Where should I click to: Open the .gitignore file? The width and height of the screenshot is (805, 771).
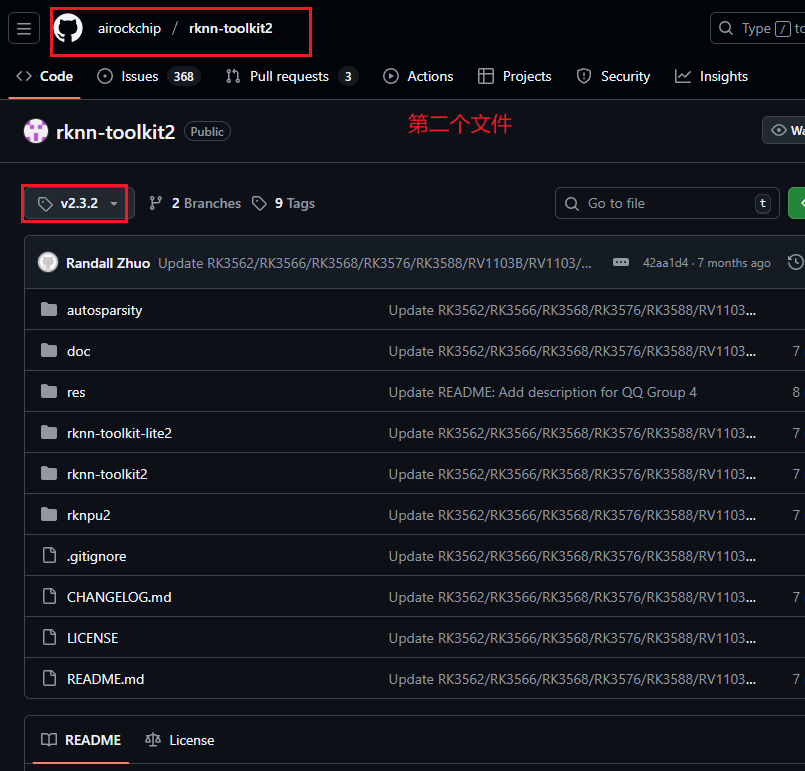point(97,556)
